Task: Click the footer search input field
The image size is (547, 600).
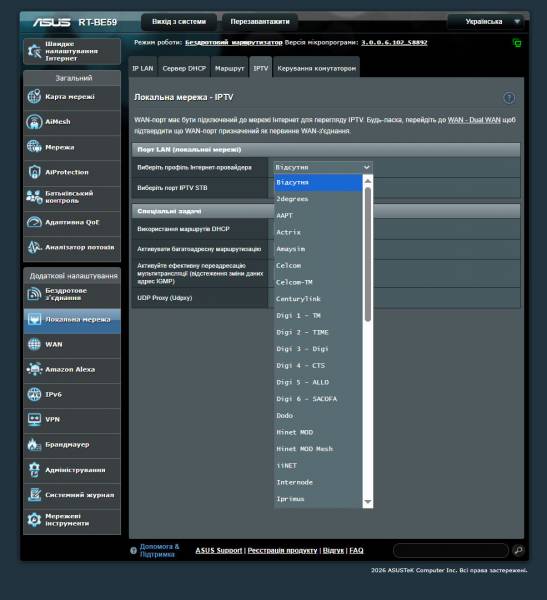Action: (x=451, y=550)
